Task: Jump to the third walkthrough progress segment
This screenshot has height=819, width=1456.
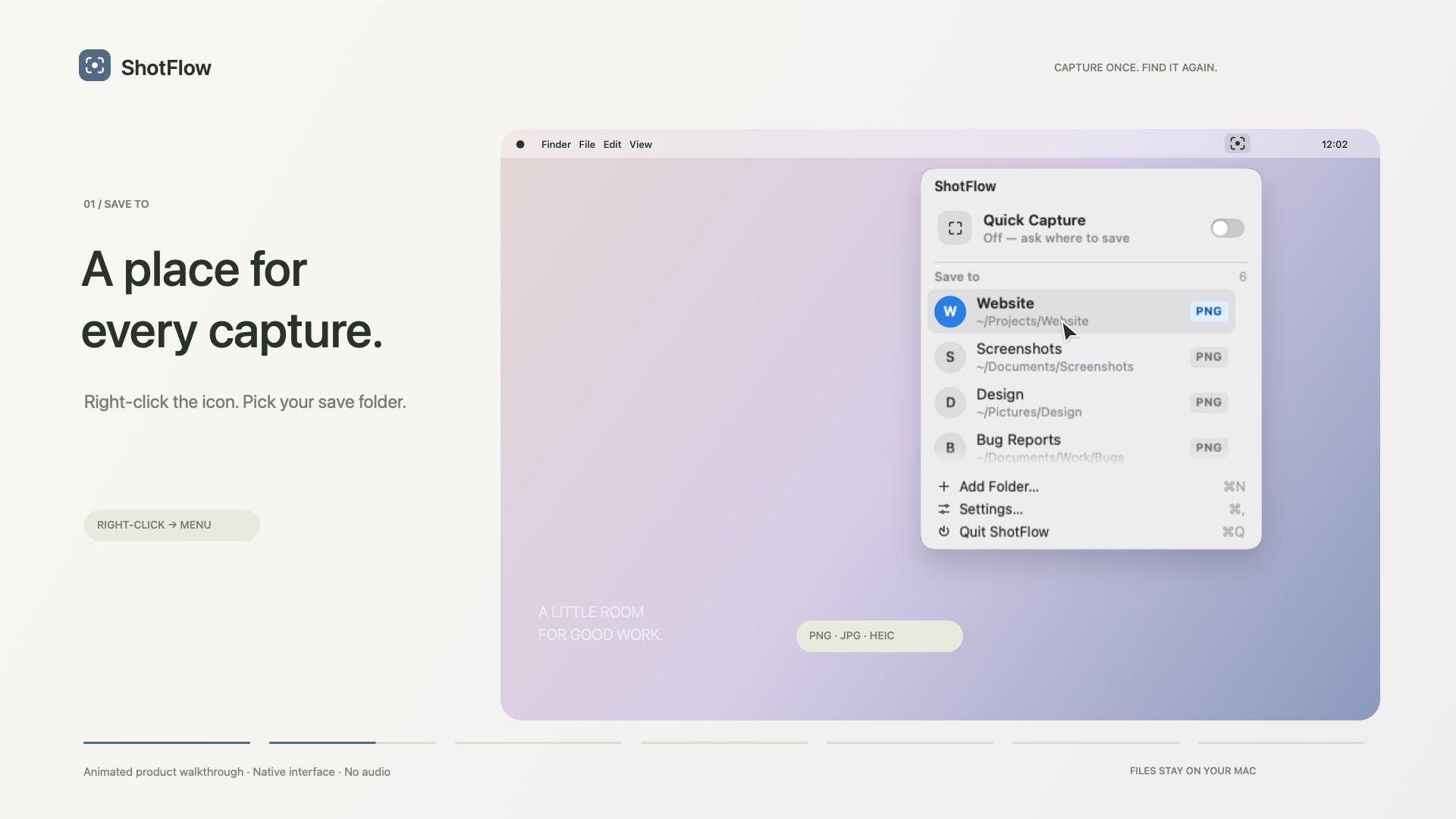Action: point(538,742)
